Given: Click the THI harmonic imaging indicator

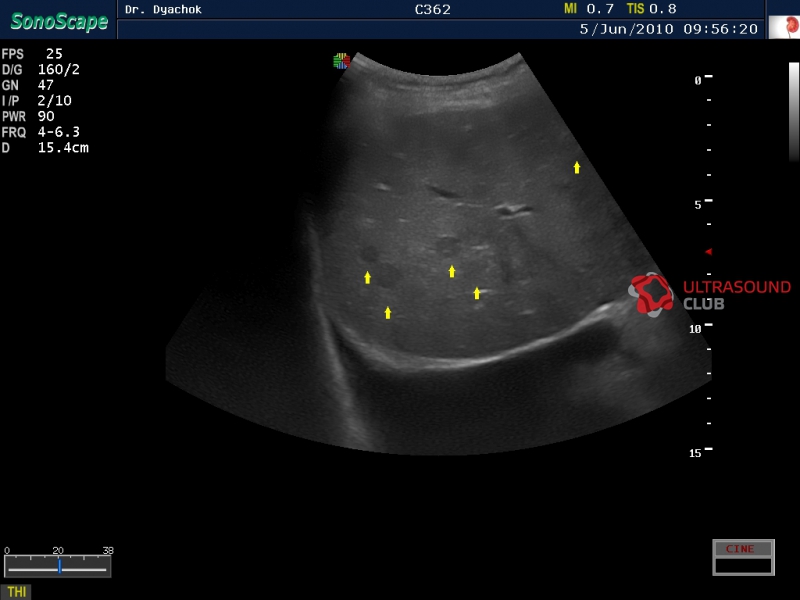Looking at the screenshot, I should 16,592.
